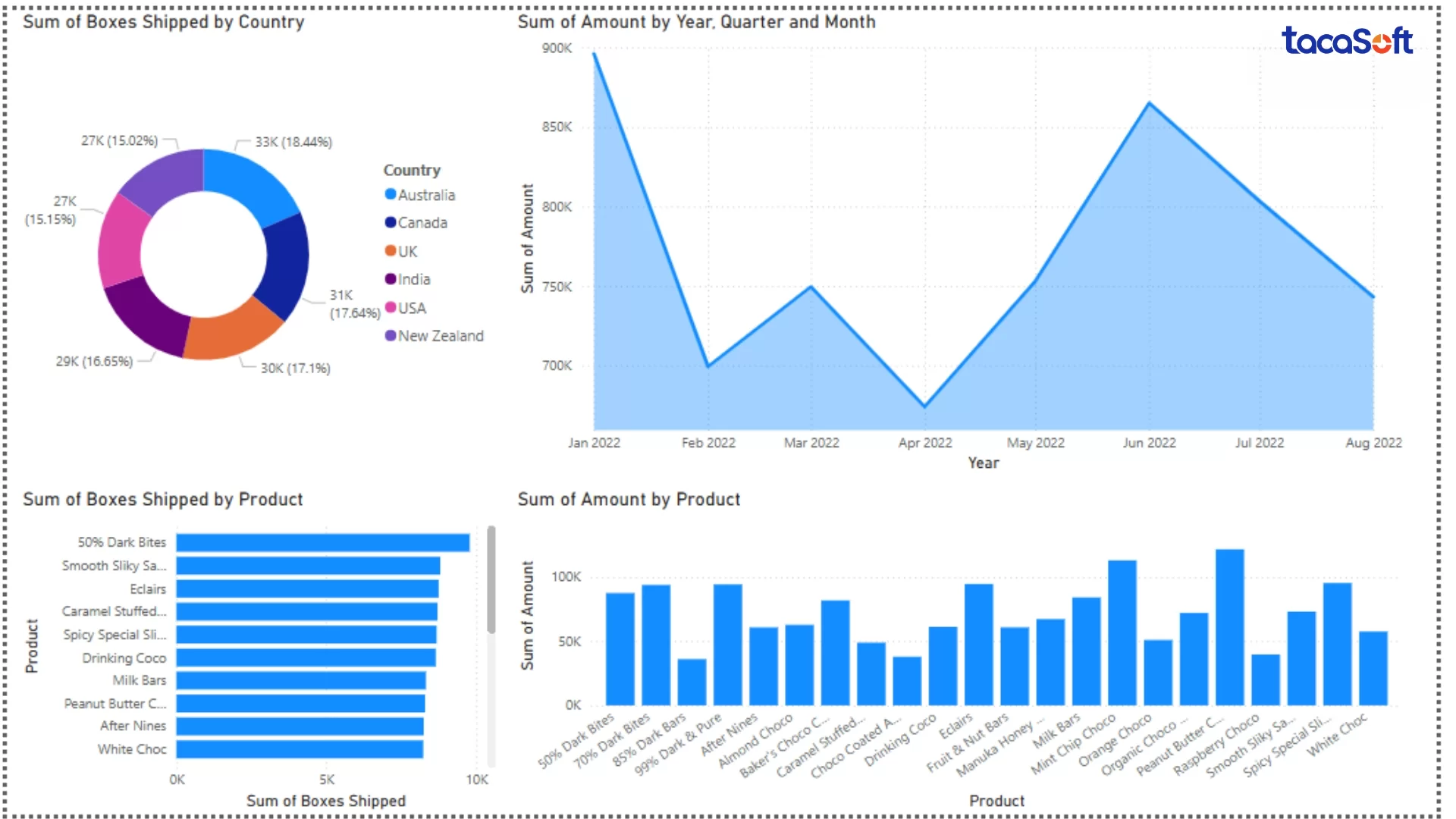The width and height of the screenshot is (1456, 819).
Task: Click the Sum of Boxes Shipped by Product title
Action: click(162, 500)
